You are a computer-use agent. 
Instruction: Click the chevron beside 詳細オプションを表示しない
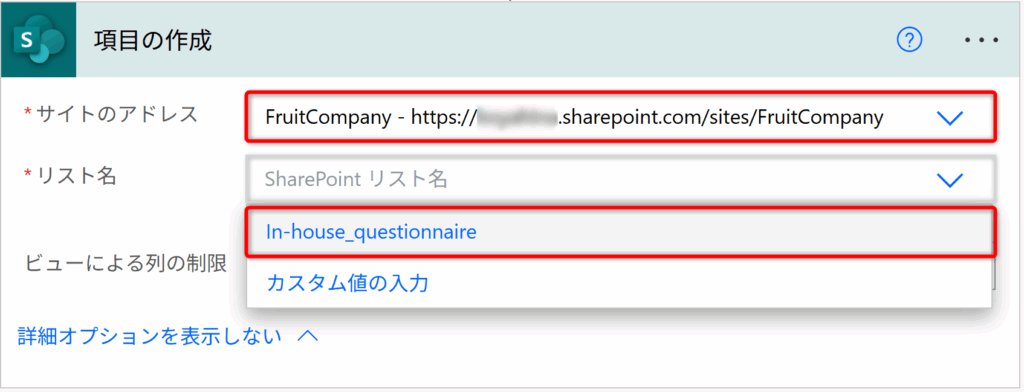coord(308,336)
